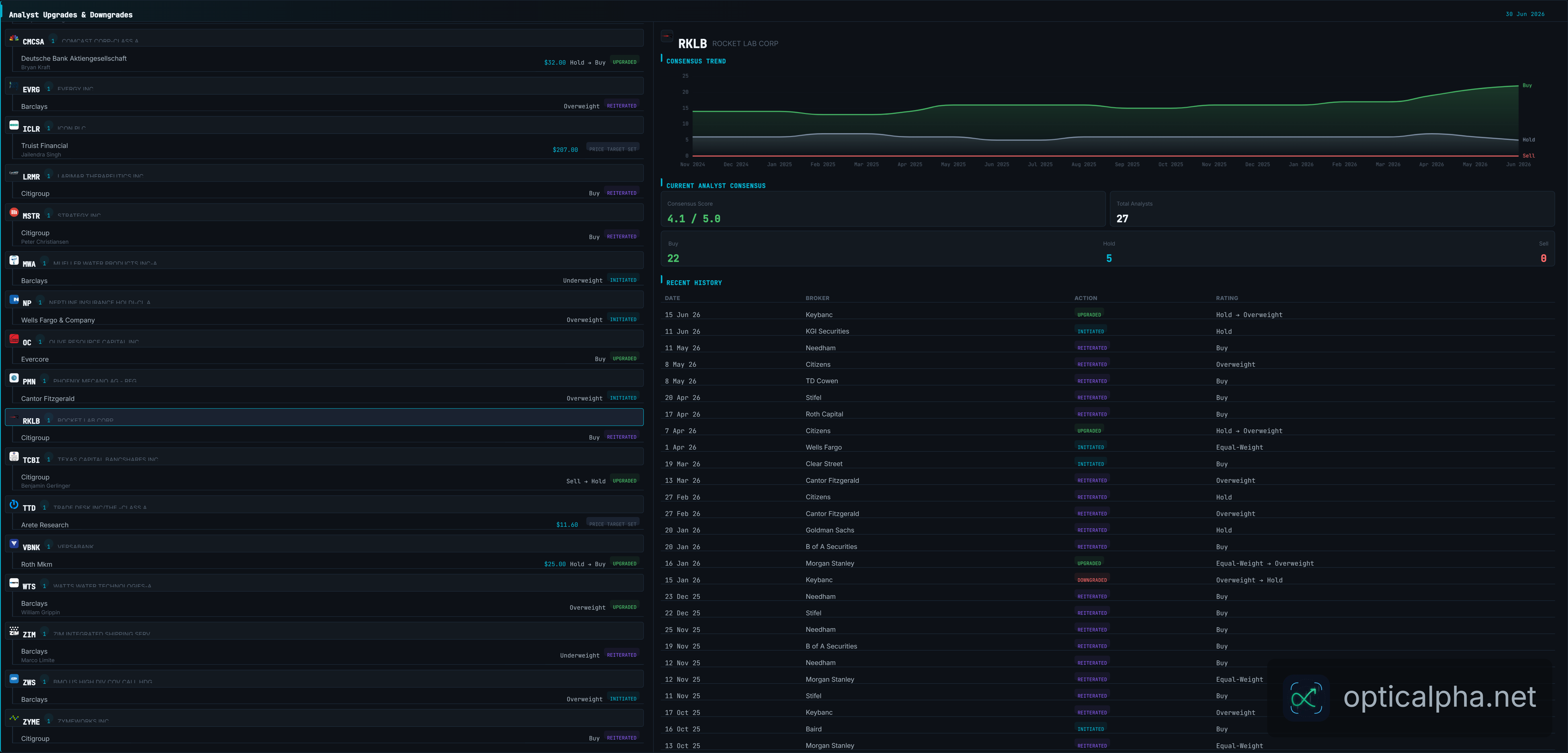Click the $207.00 ICLR price target
This screenshot has width=1568, height=753.
click(x=565, y=150)
